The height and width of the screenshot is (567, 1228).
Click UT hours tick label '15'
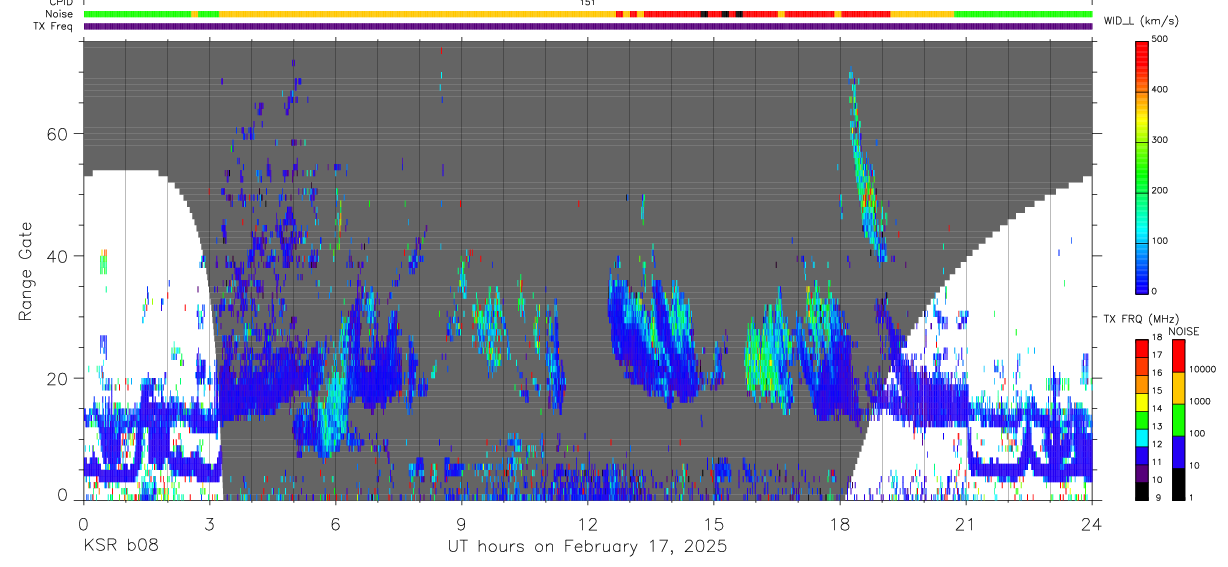pos(714,524)
